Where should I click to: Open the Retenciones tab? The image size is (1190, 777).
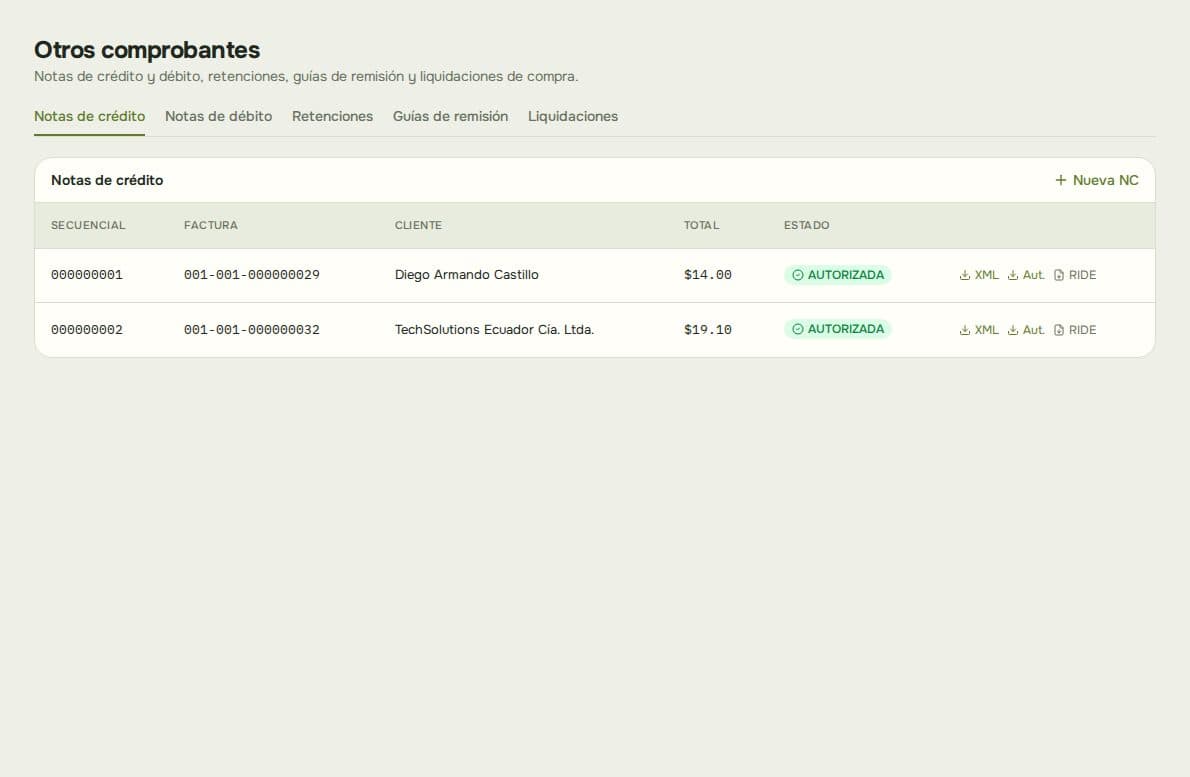332,116
